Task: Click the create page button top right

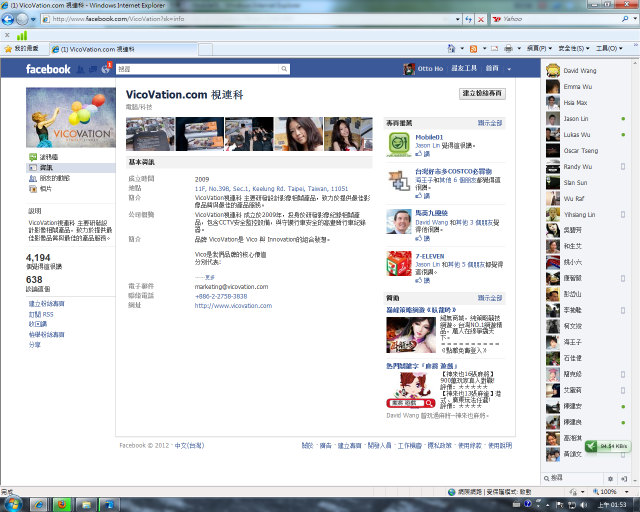Action: [482, 93]
